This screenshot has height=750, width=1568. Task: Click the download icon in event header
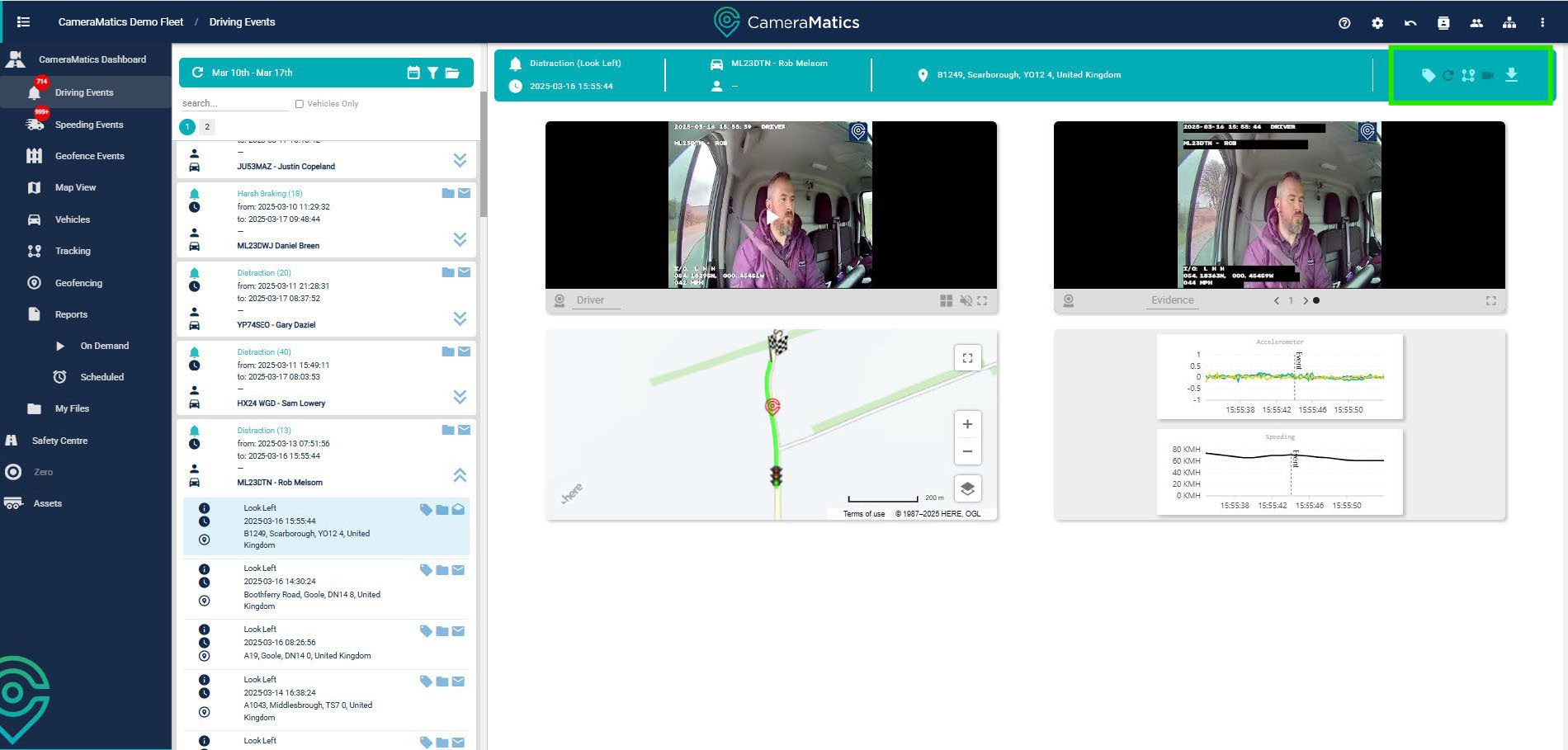[x=1511, y=75]
